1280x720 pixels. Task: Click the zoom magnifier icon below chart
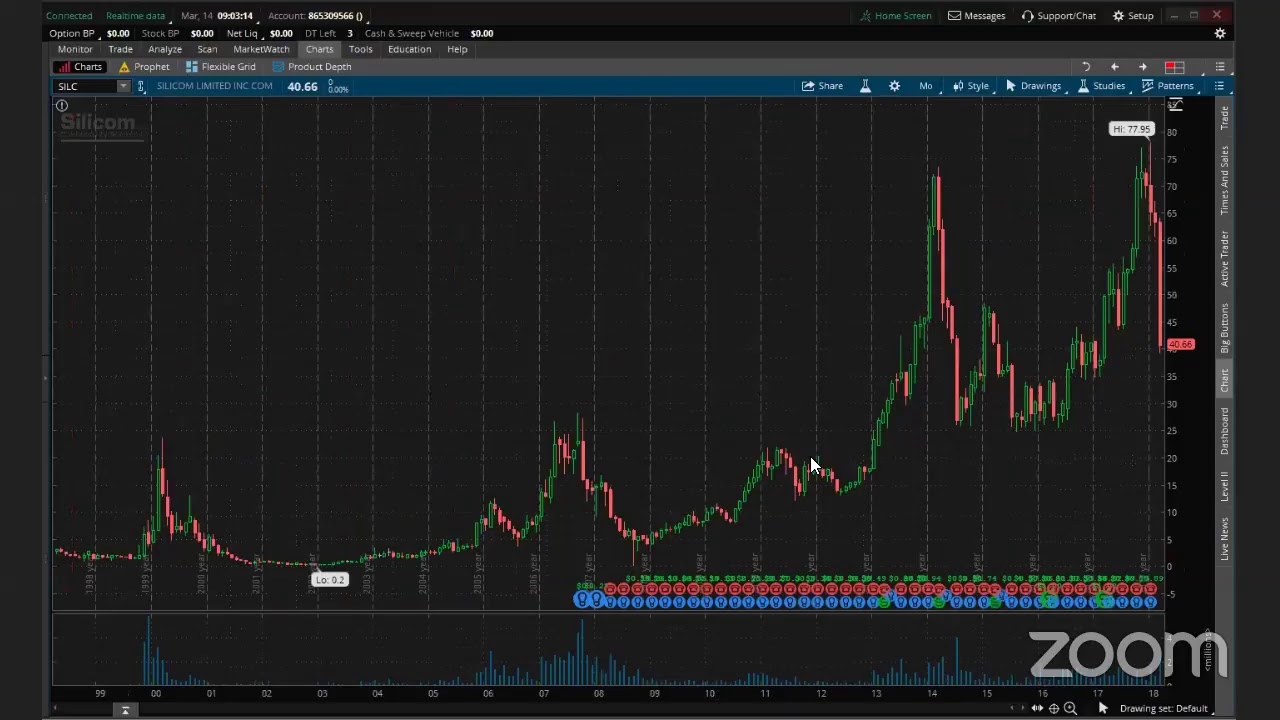coord(1070,708)
